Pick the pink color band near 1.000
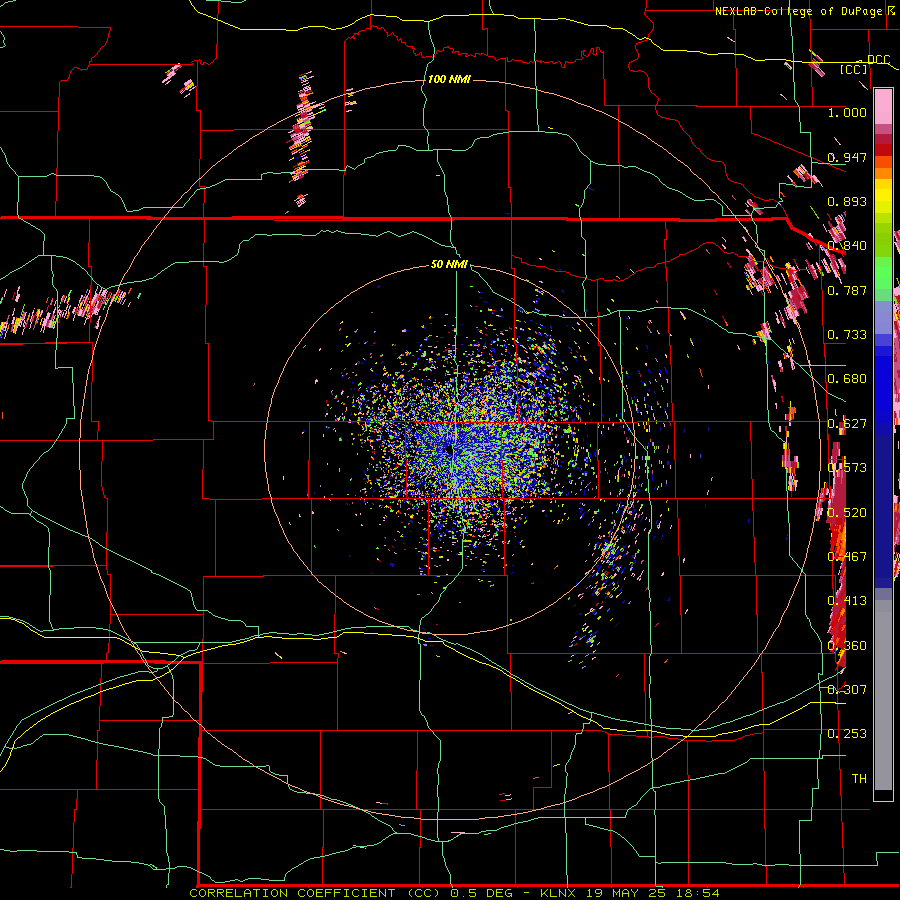The width and height of the screenshot is (900, 900). (x=883, y=107)
